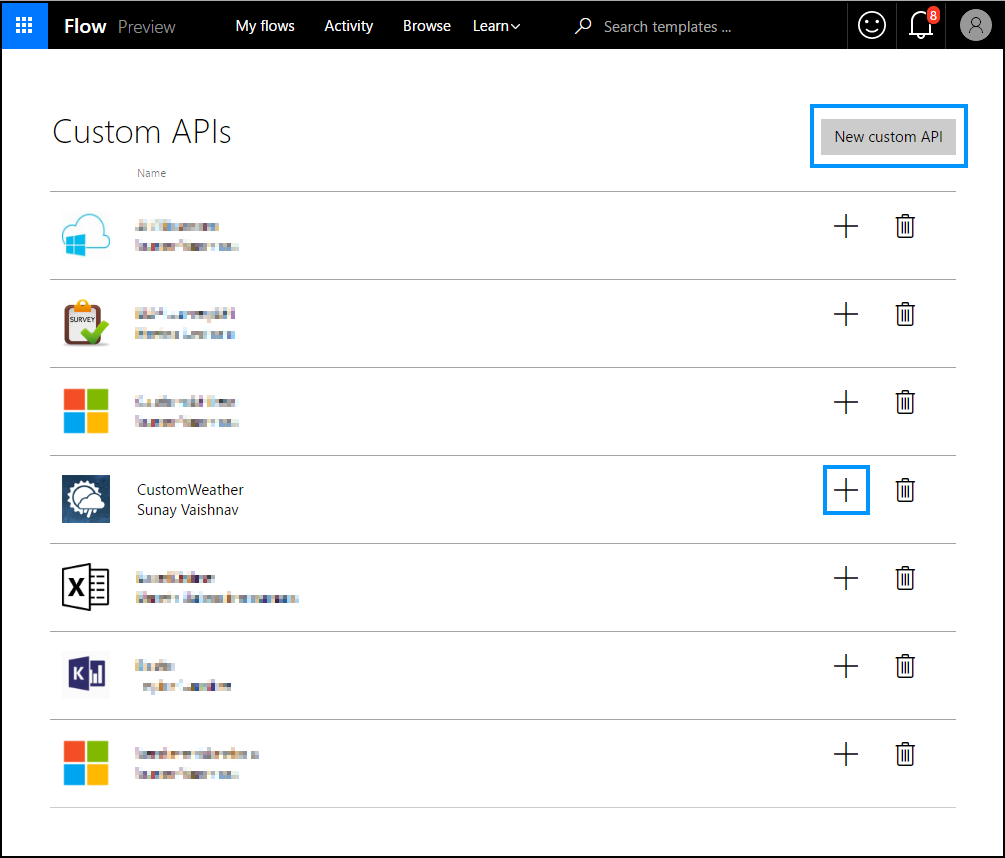Click the CustomWeather weather thumbnail
Viewport: 1005px width, 858px height.
(x=86, y=499)
